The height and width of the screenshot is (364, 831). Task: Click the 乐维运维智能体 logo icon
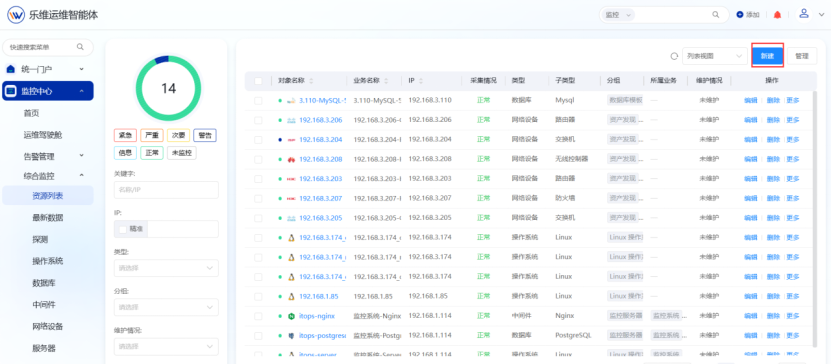[16, 15]
